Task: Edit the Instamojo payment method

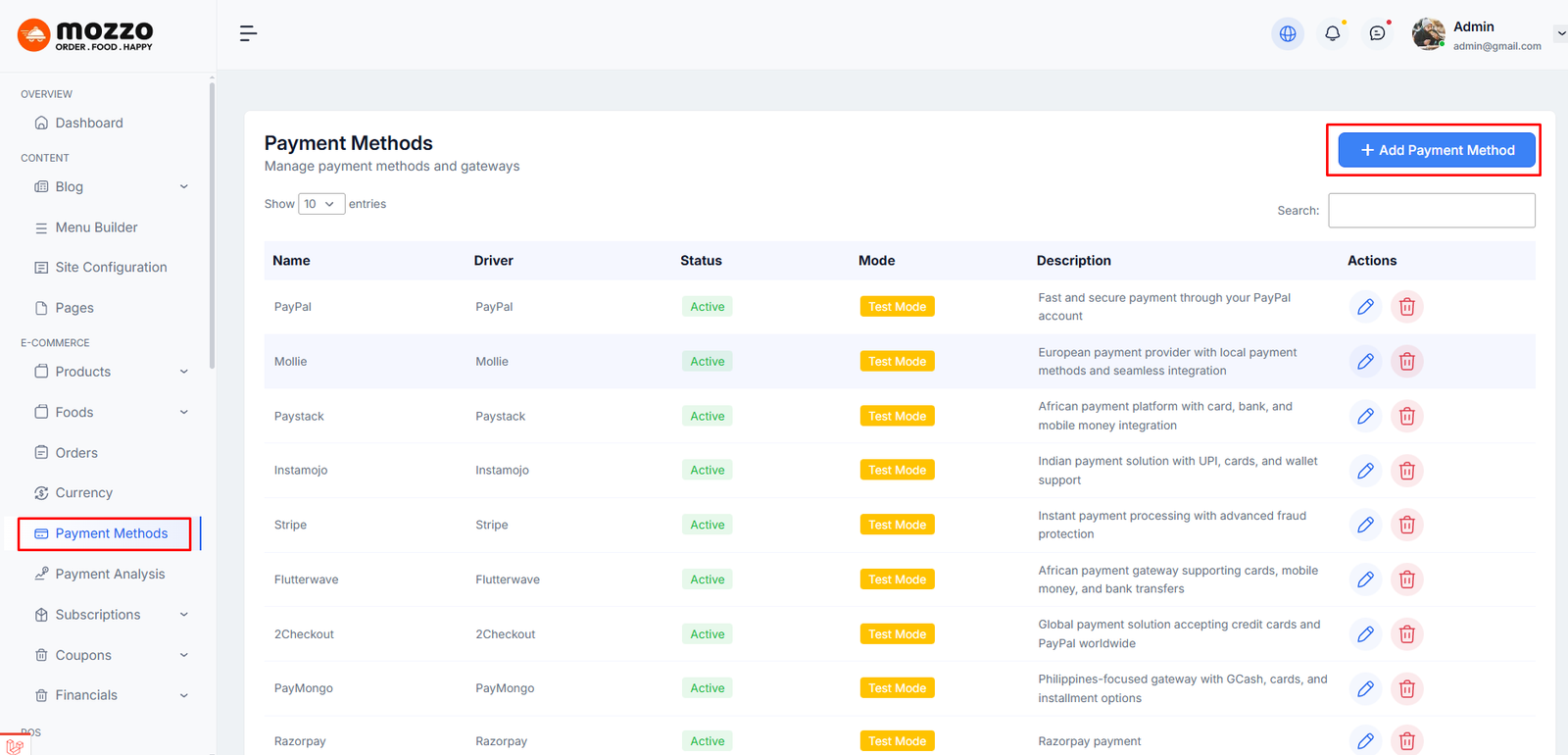Action: [1365, 471]
